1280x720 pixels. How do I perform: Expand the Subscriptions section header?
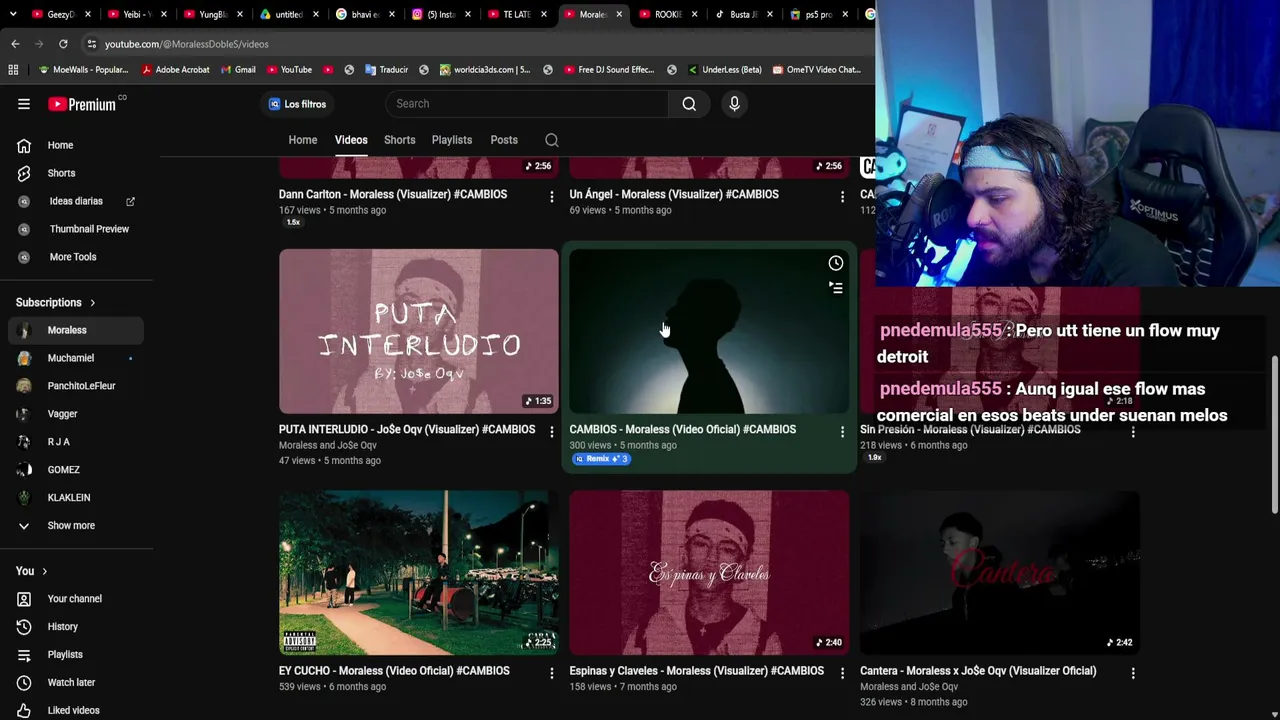(56, 302)
